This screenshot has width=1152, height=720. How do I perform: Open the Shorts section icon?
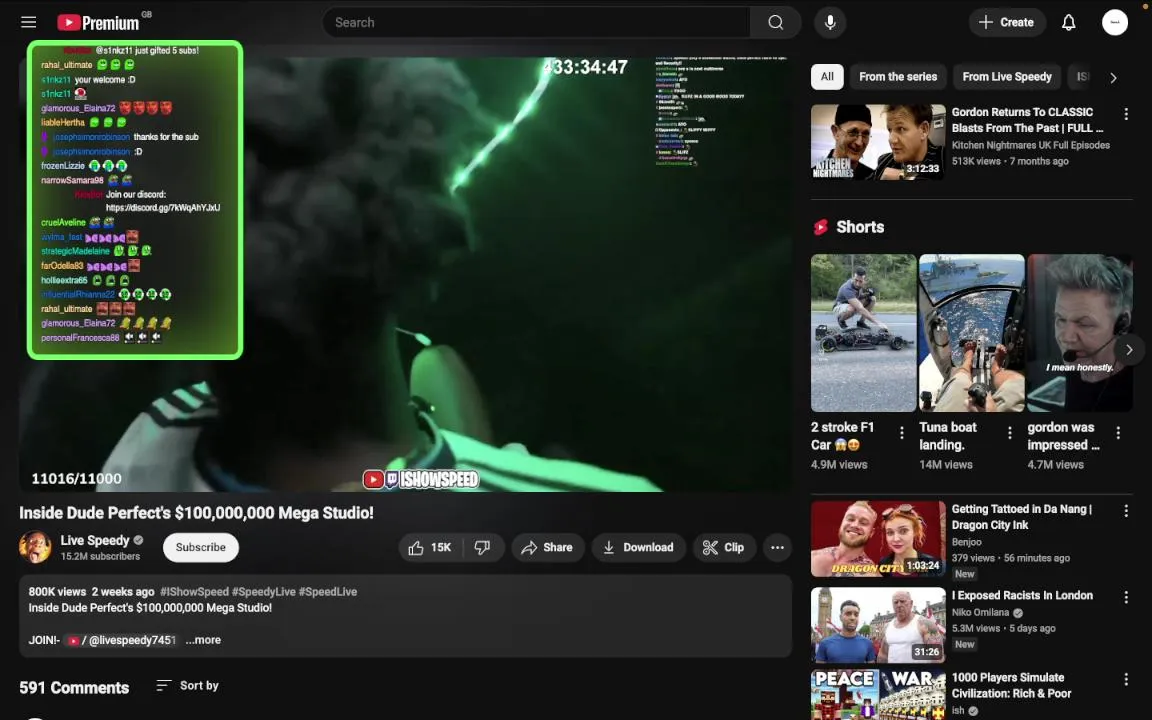(x=821, y=227)
